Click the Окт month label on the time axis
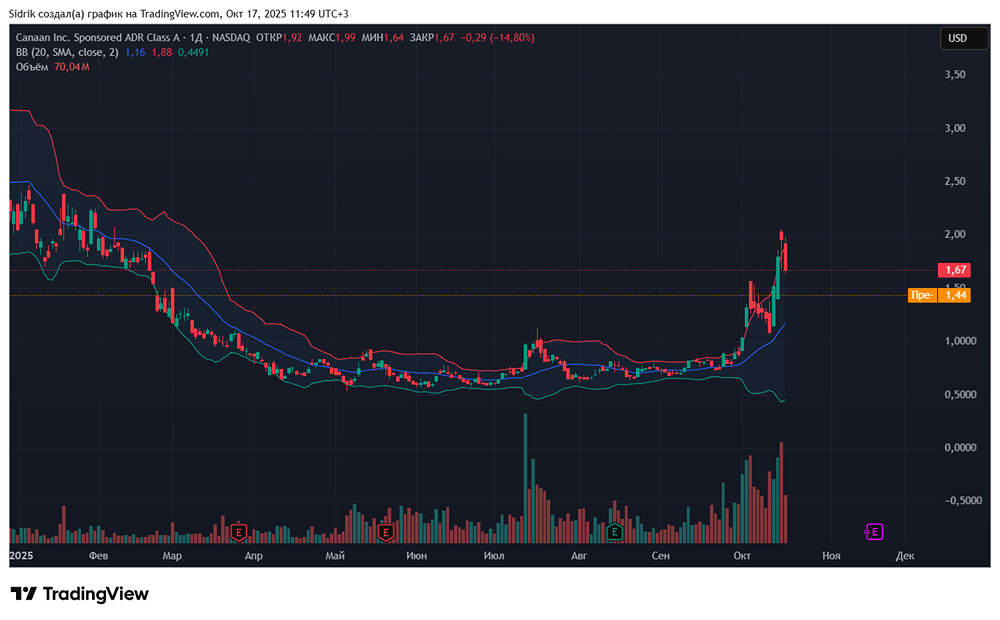 (742, 556)
